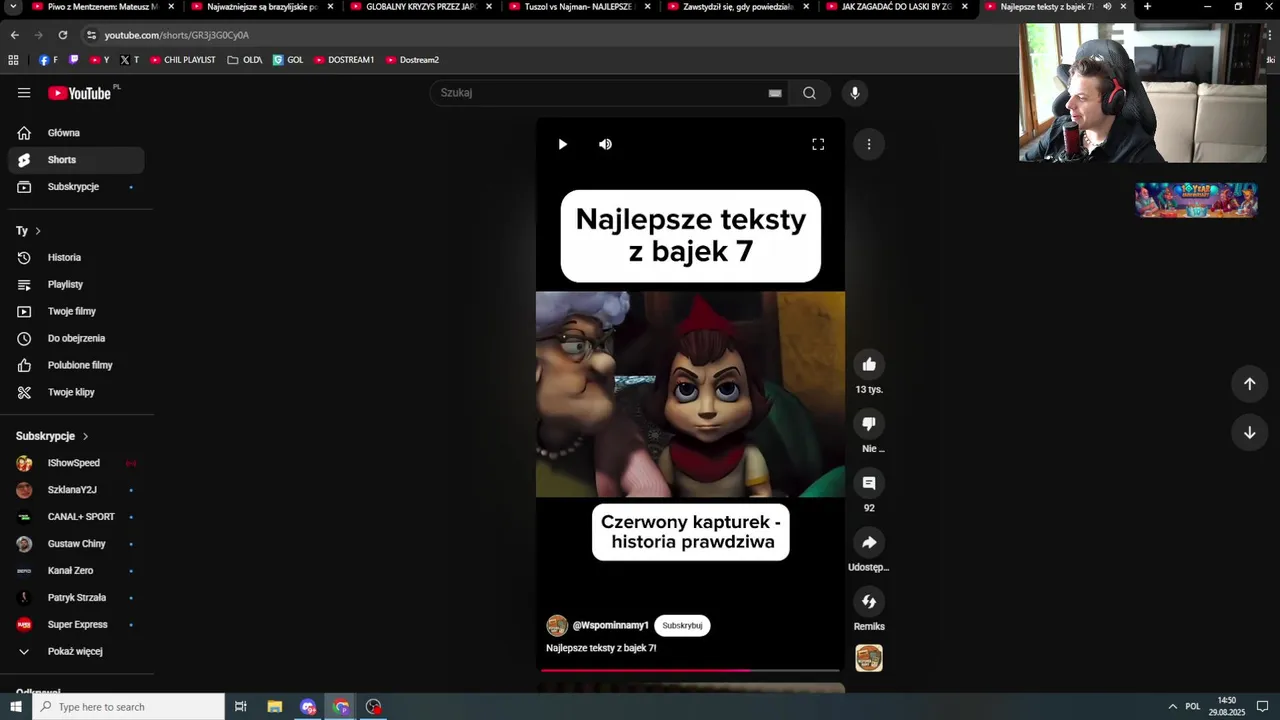Image resolution: width=1280 pixels, height=720 pixels.
Task: Open the browser tab search dropdown arrow
Action: [x=14, y=7]
